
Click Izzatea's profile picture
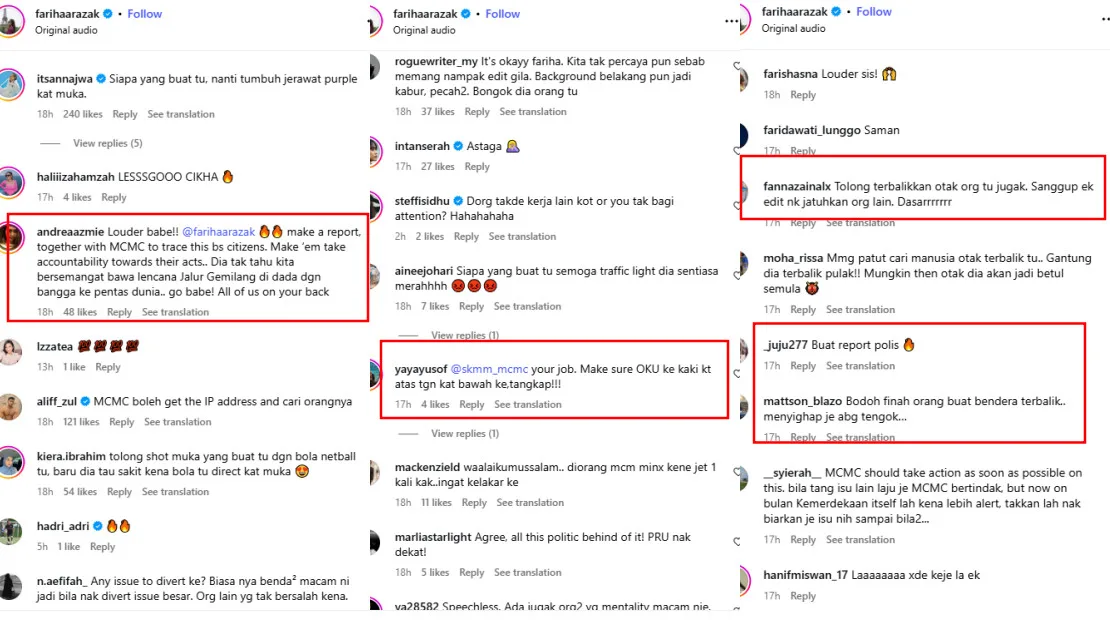[11, 351]
